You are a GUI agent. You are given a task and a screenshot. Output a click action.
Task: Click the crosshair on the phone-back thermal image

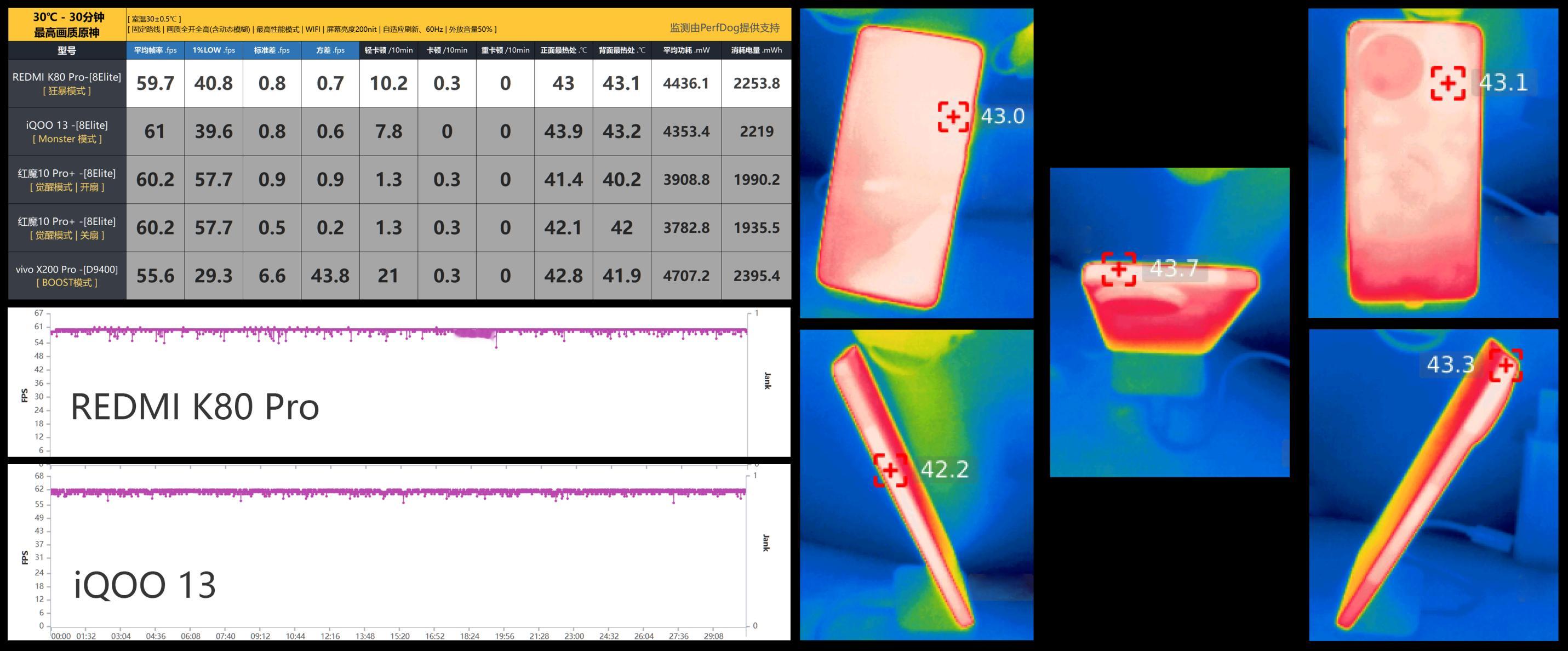point(1448,83)
